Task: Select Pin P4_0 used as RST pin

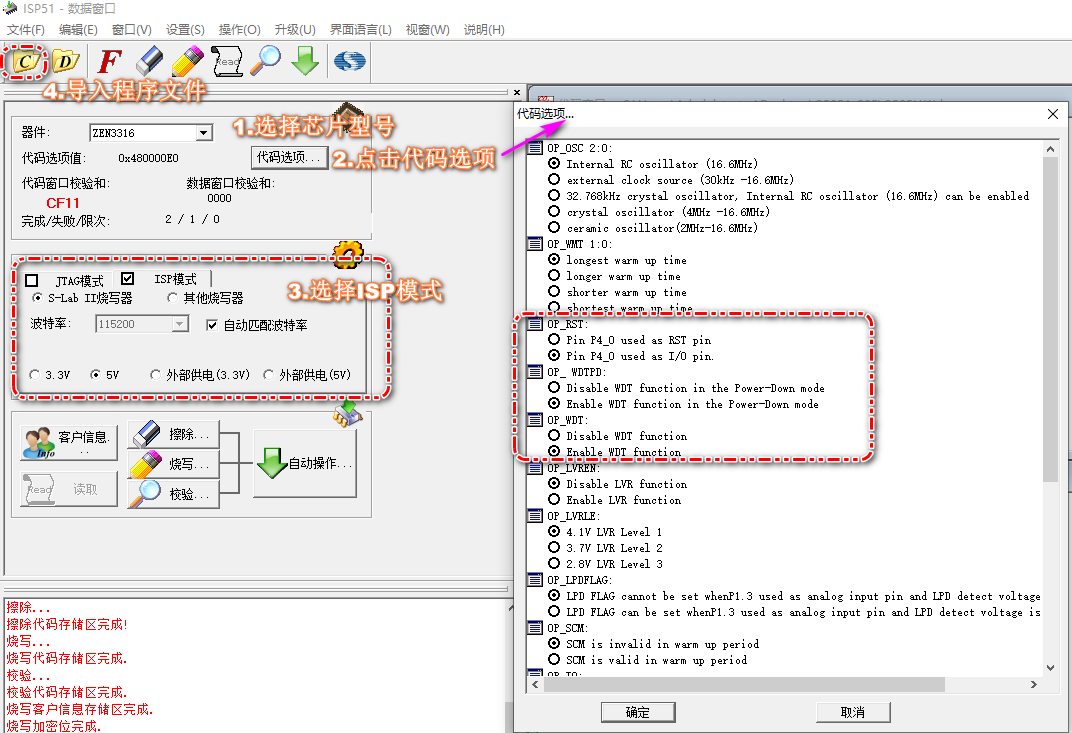Action: (554, 339)
